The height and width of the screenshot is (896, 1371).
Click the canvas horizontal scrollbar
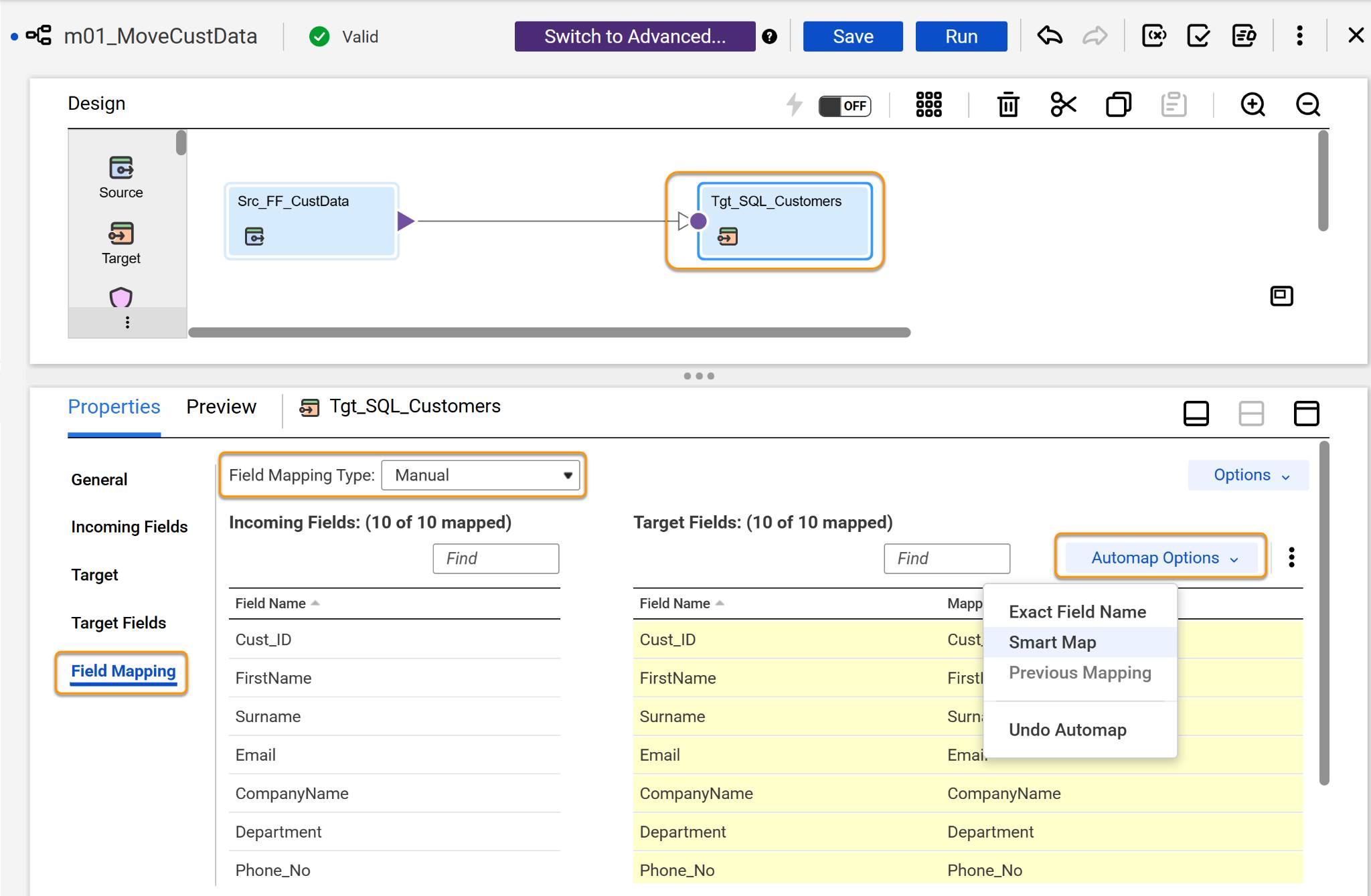549,333
